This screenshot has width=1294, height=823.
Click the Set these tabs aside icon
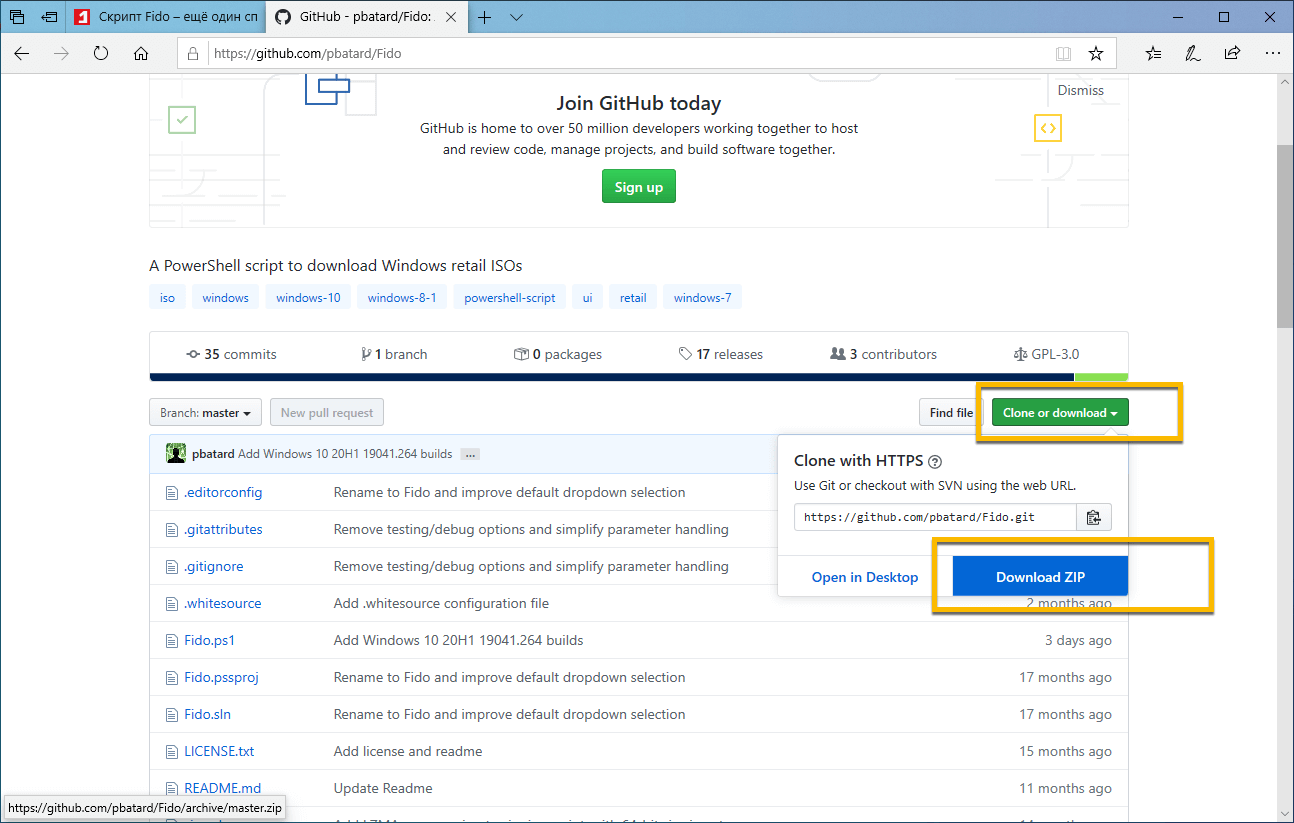coord(49,17)
